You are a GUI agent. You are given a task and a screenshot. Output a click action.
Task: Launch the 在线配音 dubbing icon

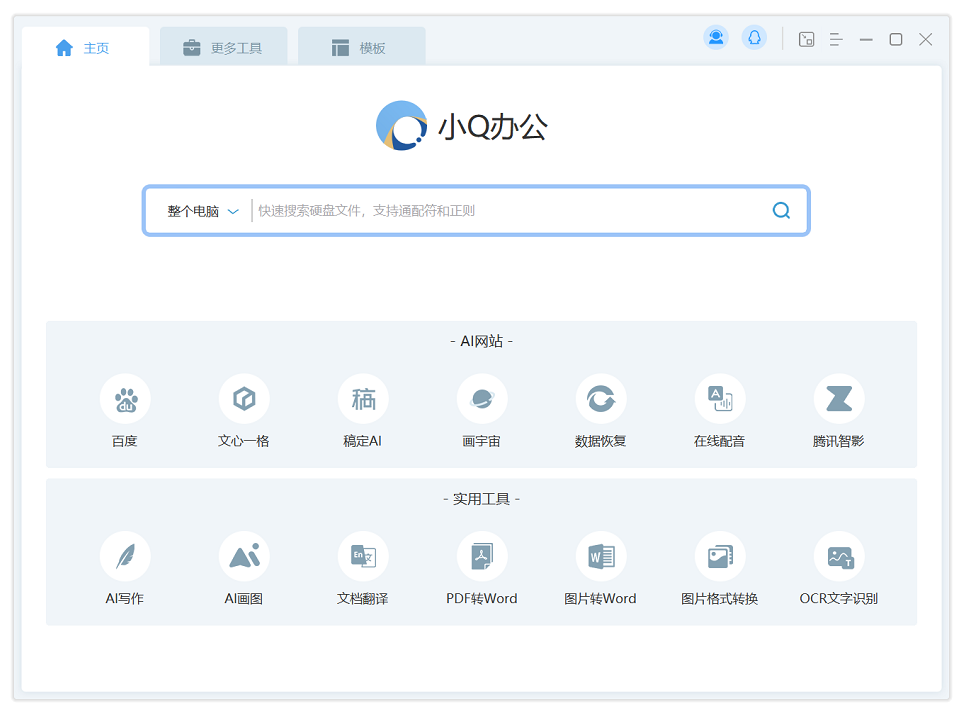(720, 399)
